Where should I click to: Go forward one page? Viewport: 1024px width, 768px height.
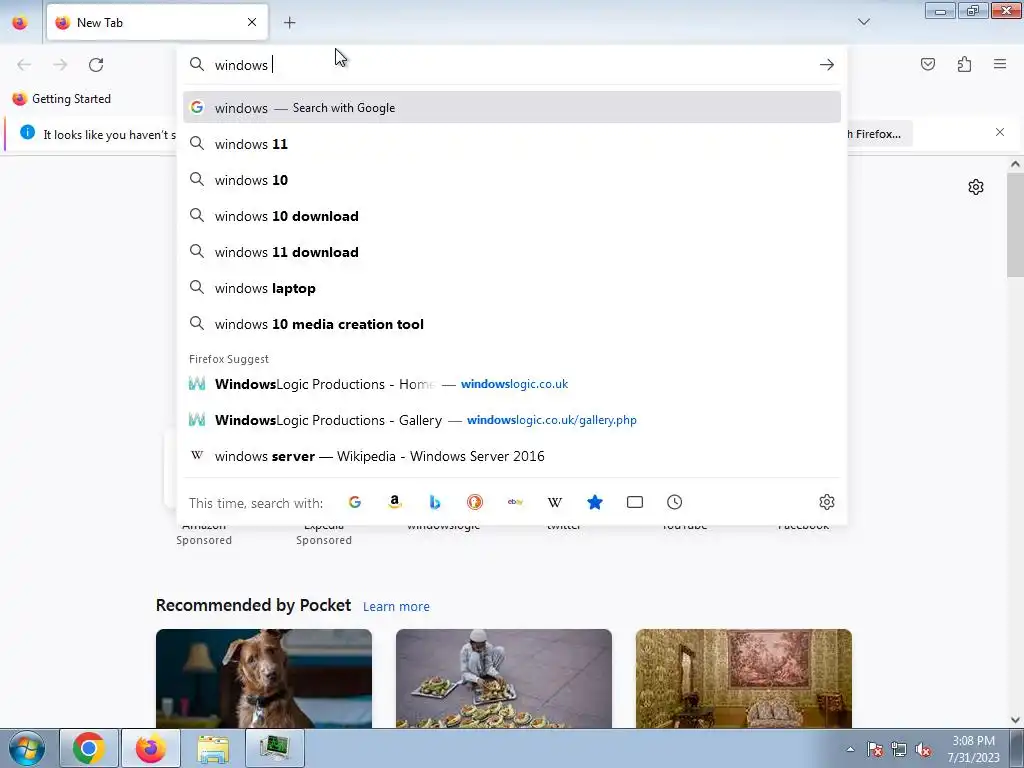(60, 65)
